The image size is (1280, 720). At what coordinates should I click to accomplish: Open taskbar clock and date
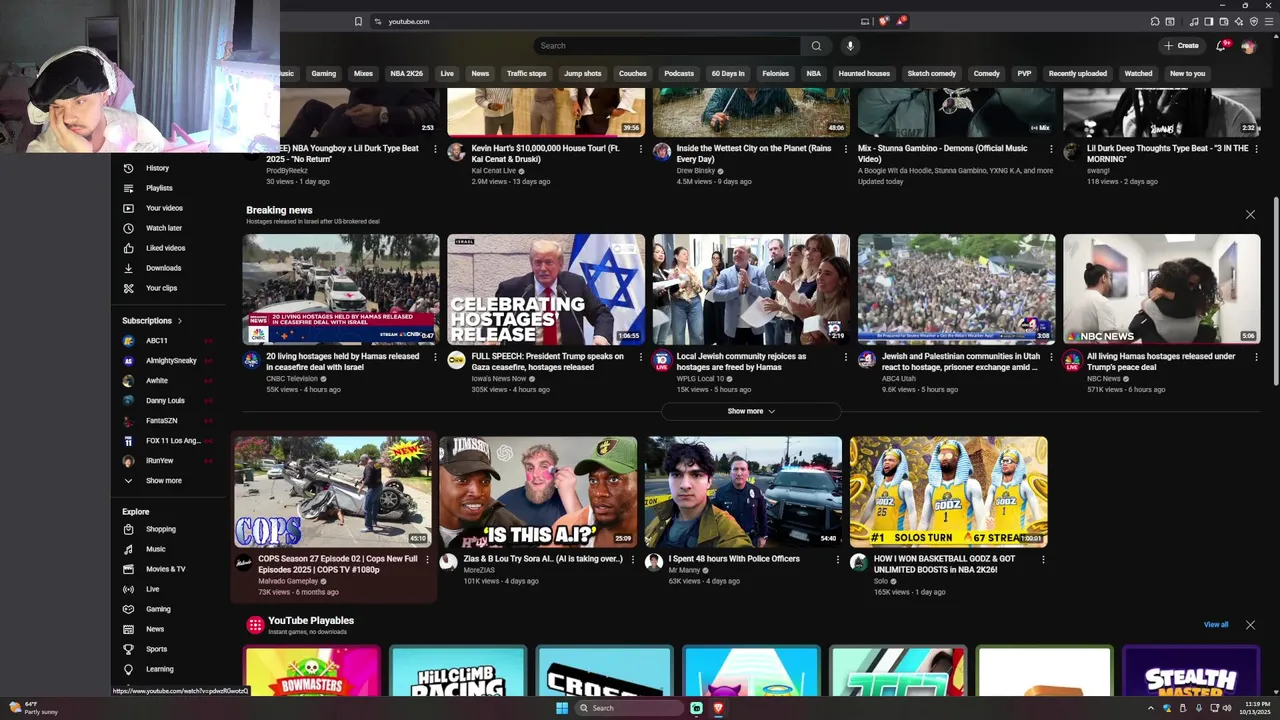click(1255, 708)
